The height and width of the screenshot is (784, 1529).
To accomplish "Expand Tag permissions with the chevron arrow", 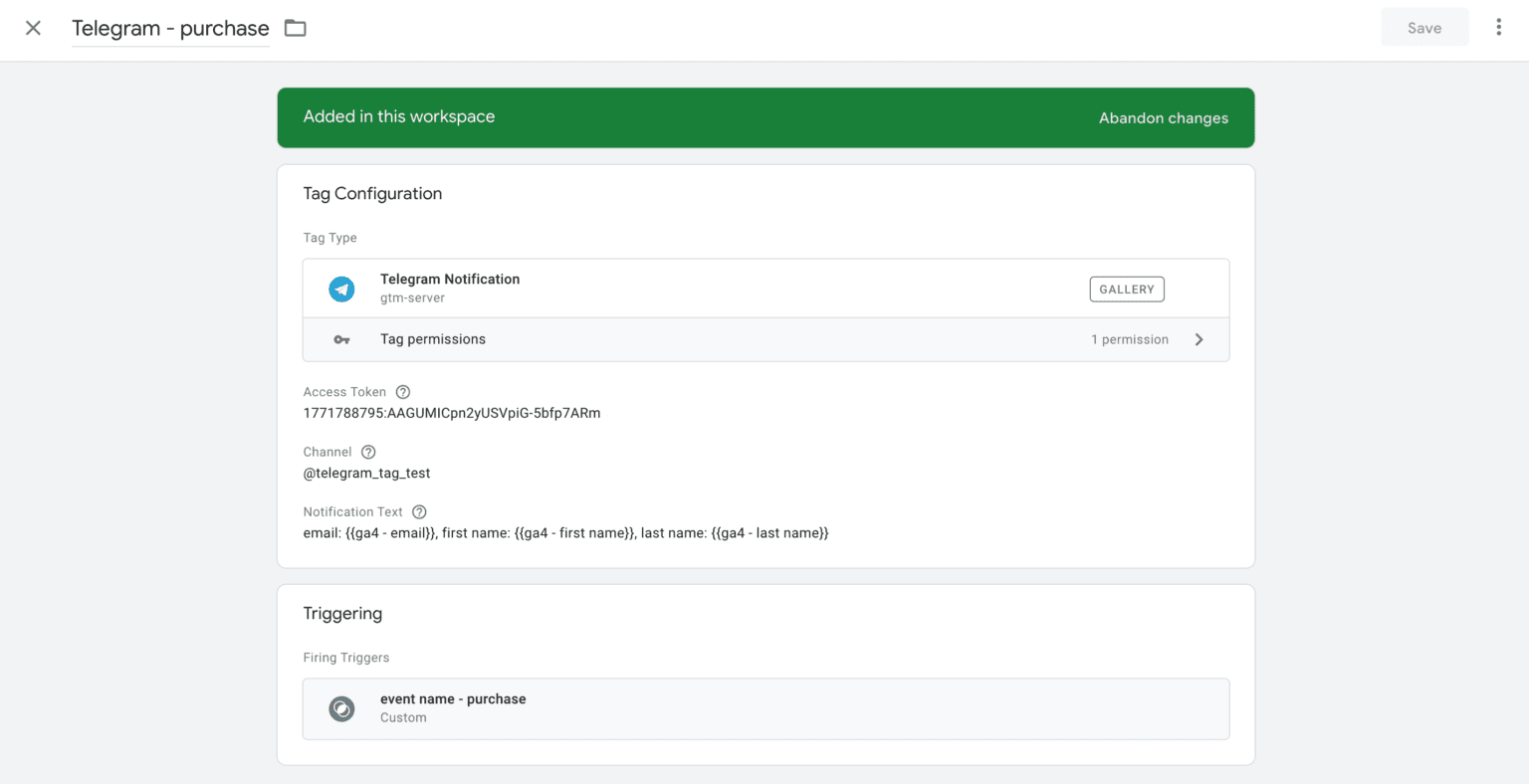I will 1199,339.
